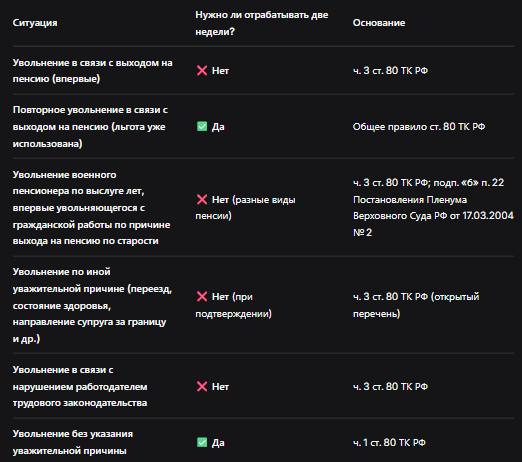Screen dimensions: 522x462
Task: Click 'Увольнение без указания уважительной причины' cell
Action: pos(73,442)
